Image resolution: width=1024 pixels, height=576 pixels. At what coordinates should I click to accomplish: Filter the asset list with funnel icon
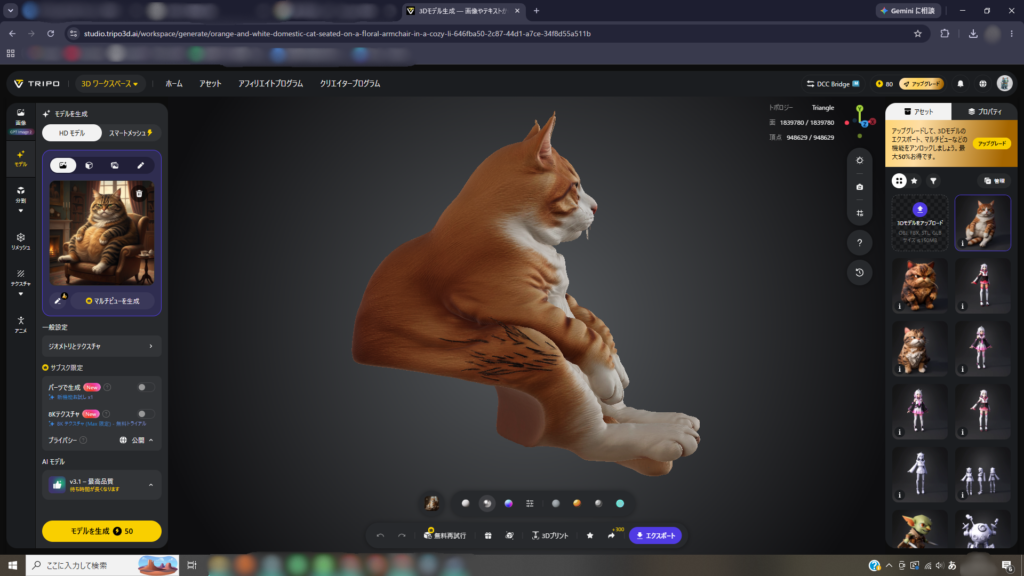933,181
